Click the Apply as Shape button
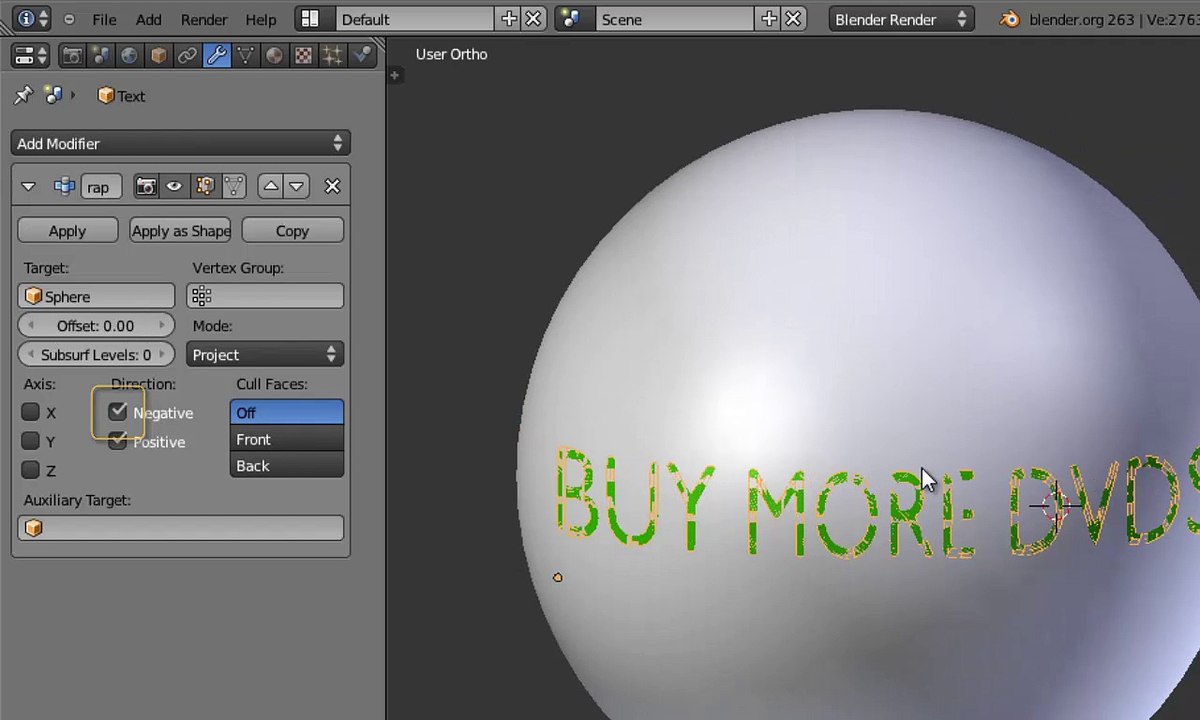 [x=180, y=230]
